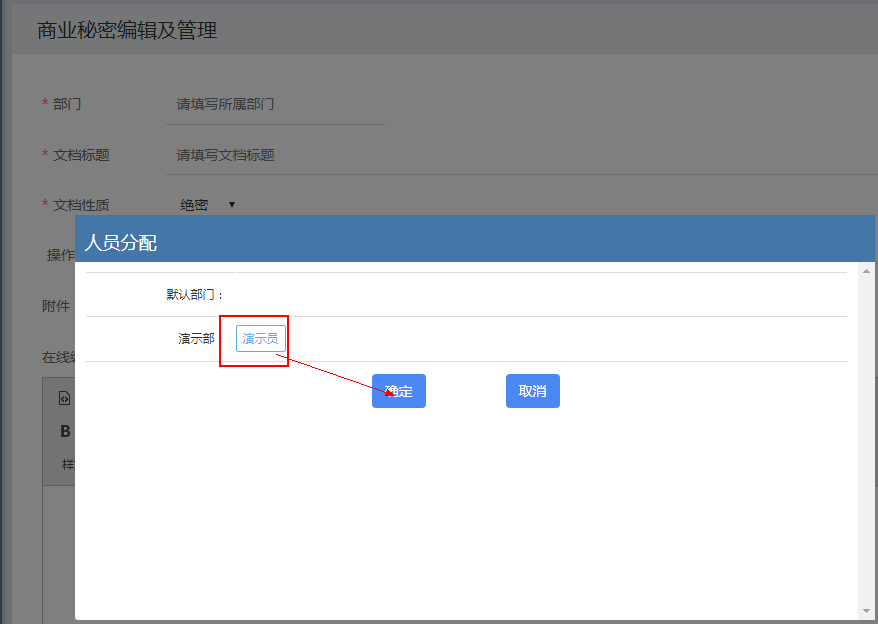Click the 演示部 department label
The image size is (878, 624).
point(197,338)
